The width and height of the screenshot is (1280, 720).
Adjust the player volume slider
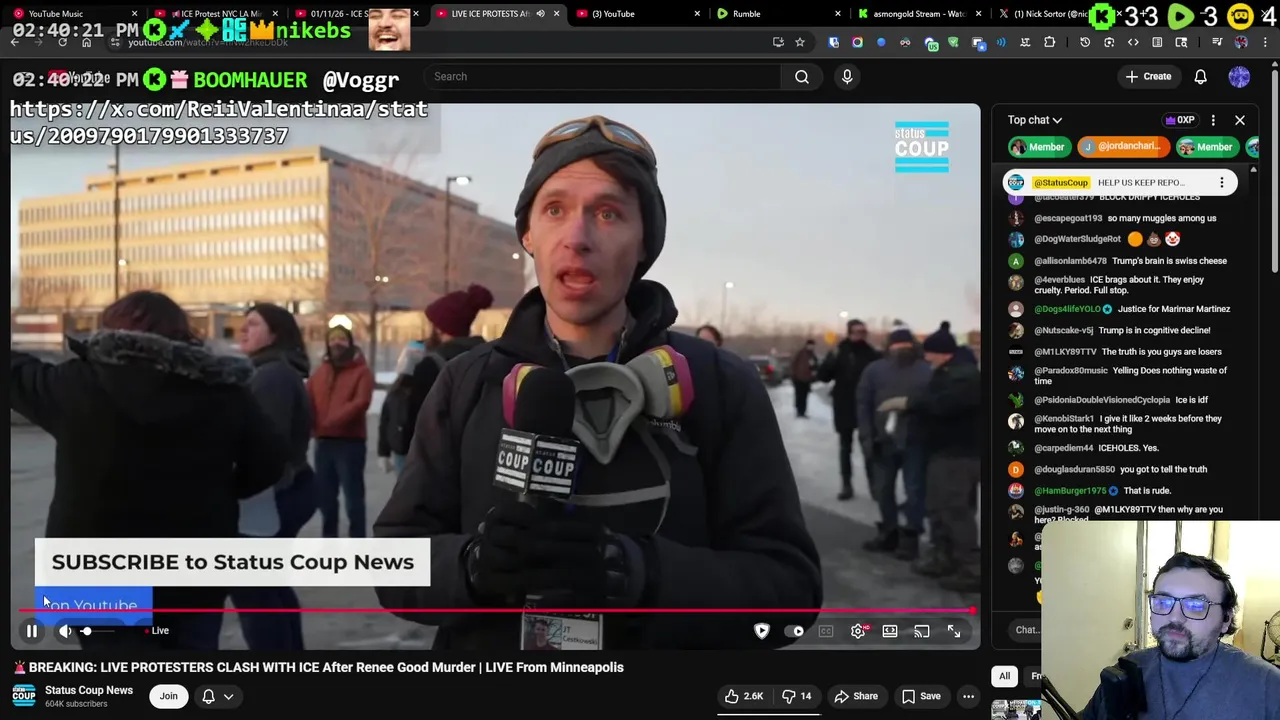pyautogui.click(x=98, y=631)
